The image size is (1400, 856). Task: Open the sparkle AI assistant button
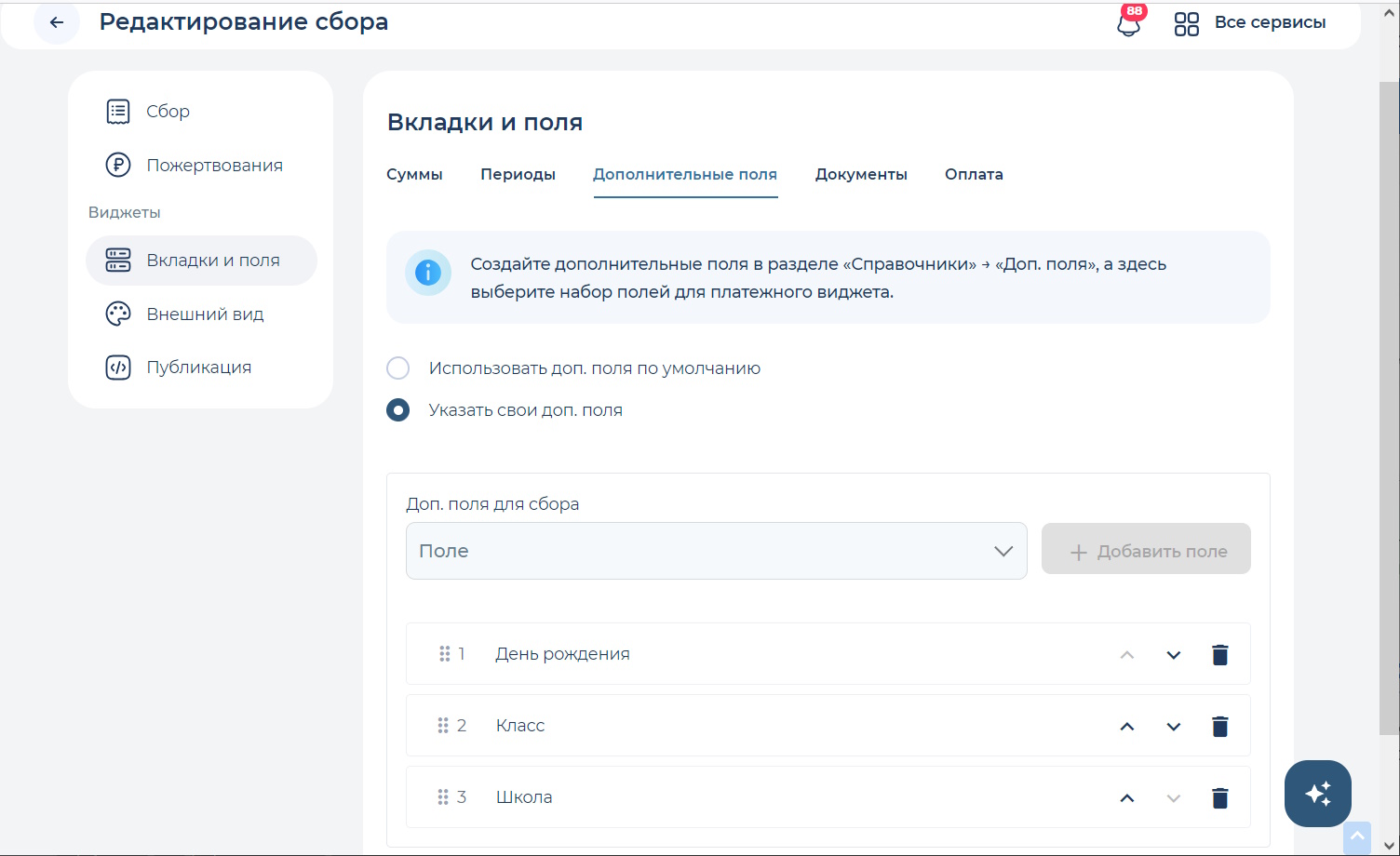(1318, 794)
